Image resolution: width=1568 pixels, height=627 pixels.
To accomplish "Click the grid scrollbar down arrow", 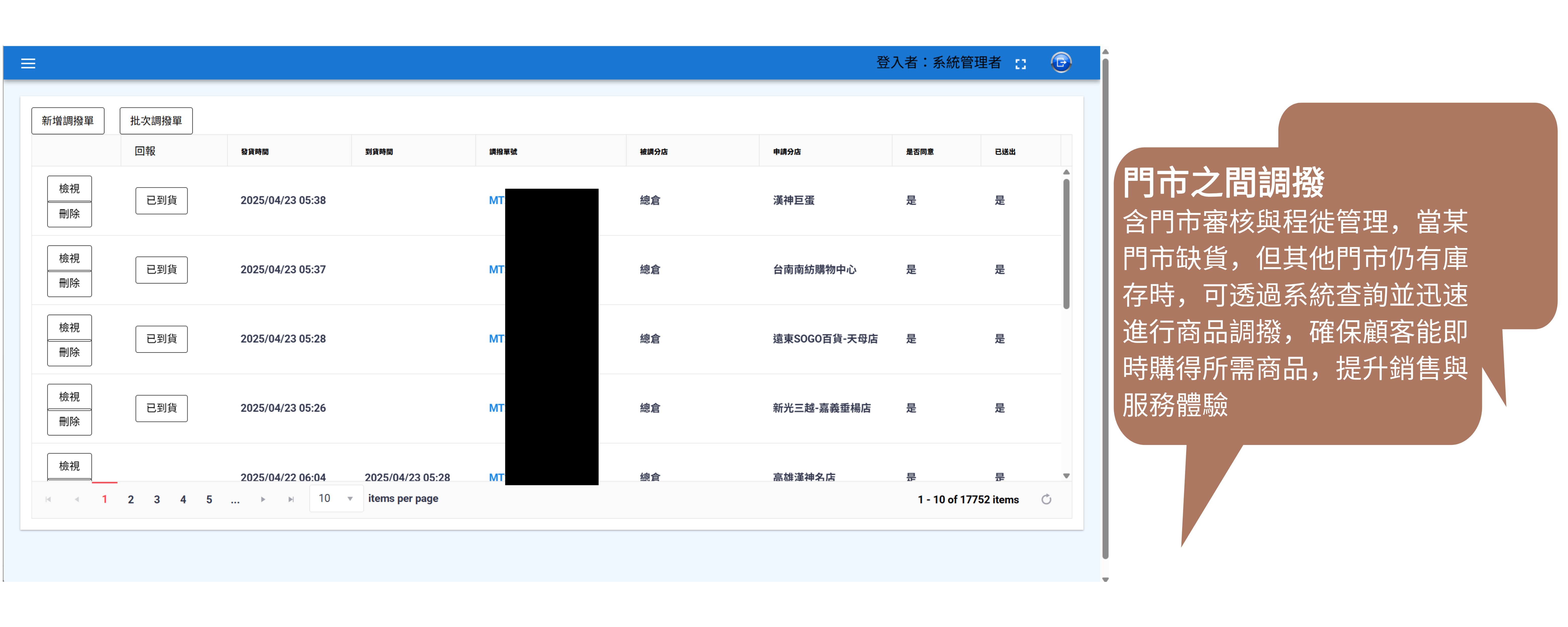I will click(x=1066, y=476).
